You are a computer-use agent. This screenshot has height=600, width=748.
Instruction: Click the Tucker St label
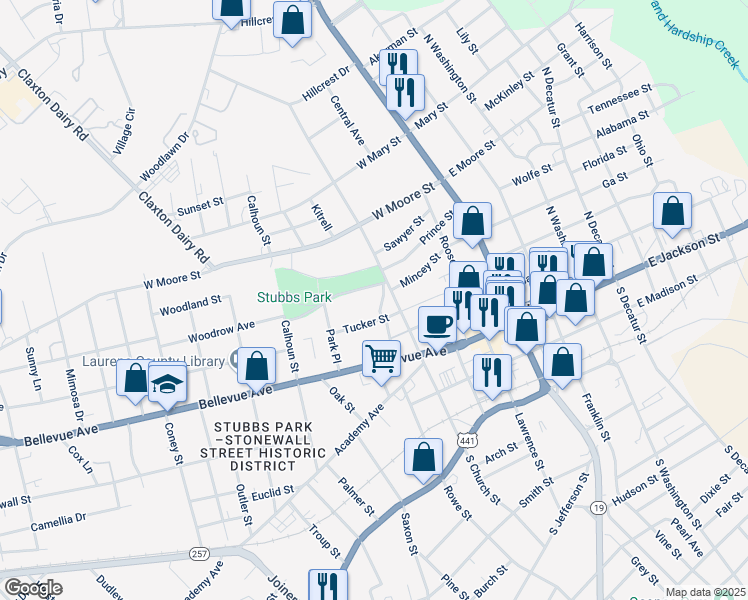(366, 324)
